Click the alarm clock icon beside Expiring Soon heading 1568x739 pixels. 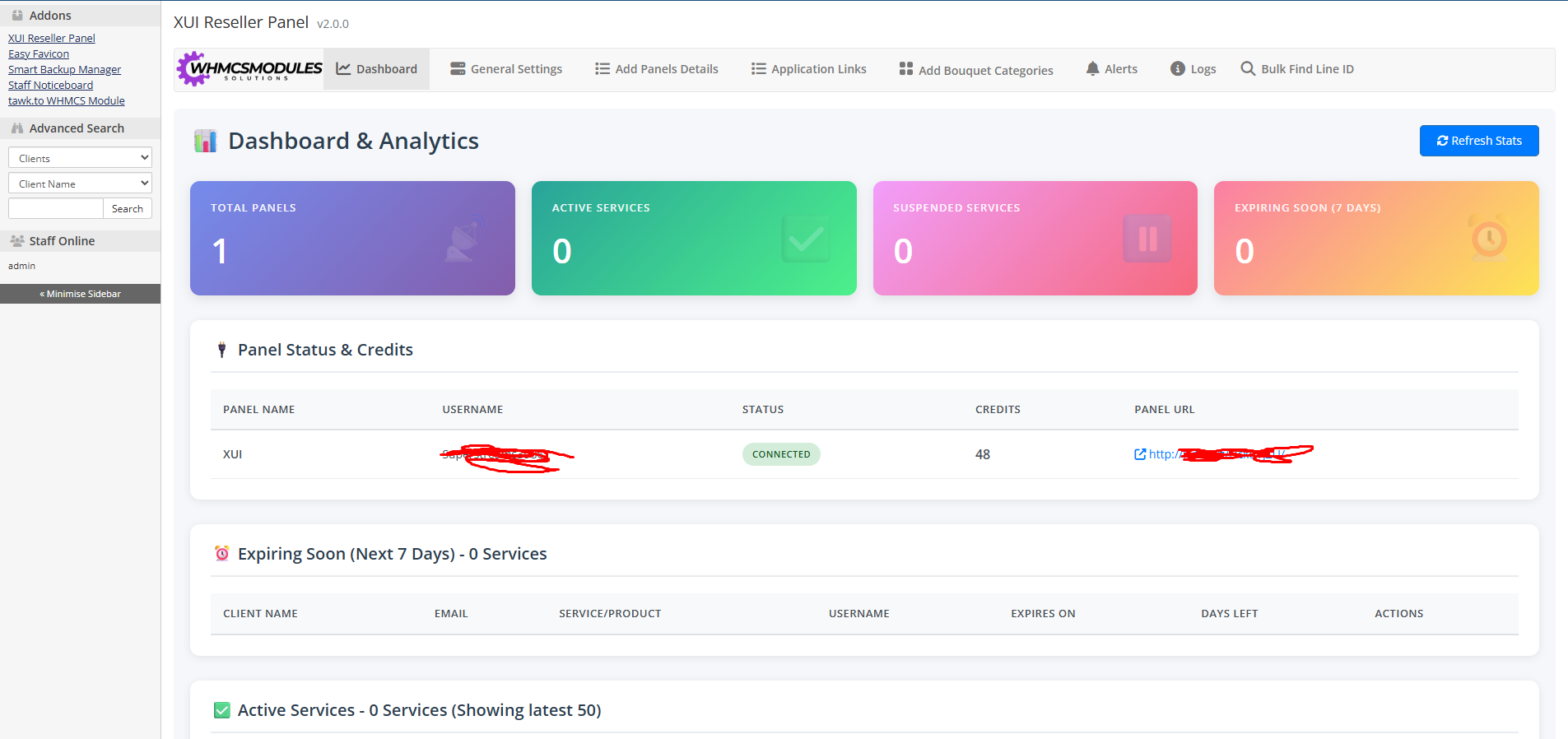click(222, 554)
